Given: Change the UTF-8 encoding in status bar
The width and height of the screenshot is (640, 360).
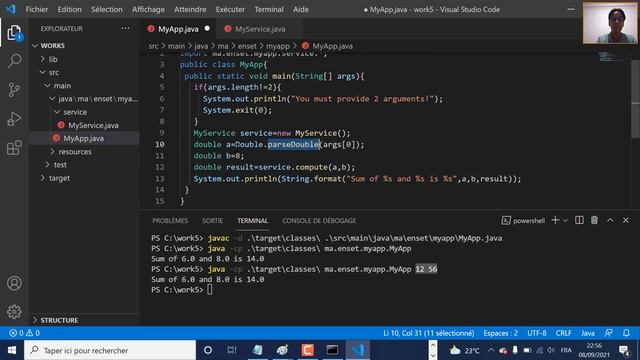Looking at the screenshot, I should tap(537, 333).
